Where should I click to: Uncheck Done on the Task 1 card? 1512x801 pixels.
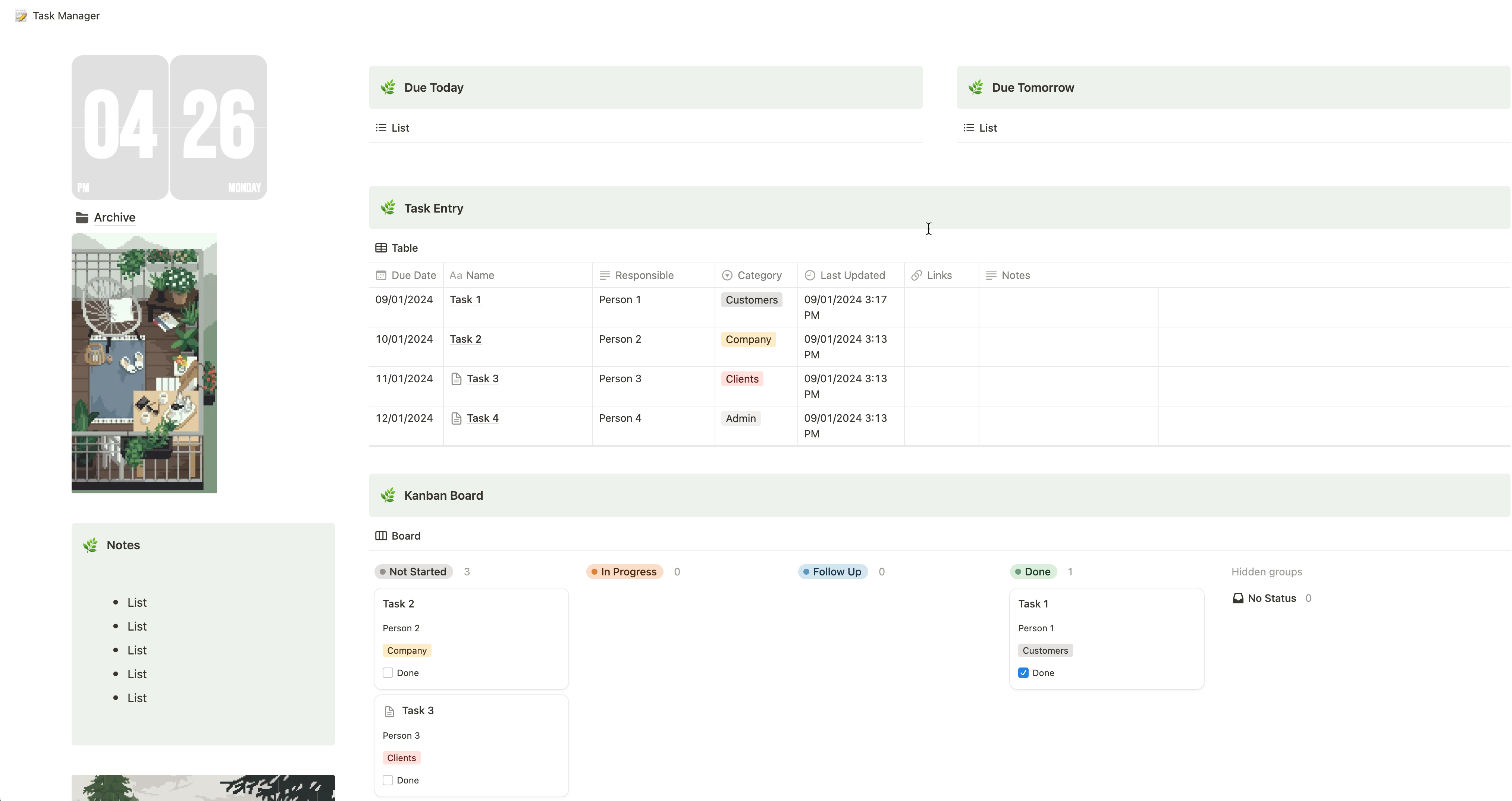[x=1024, y=672]
